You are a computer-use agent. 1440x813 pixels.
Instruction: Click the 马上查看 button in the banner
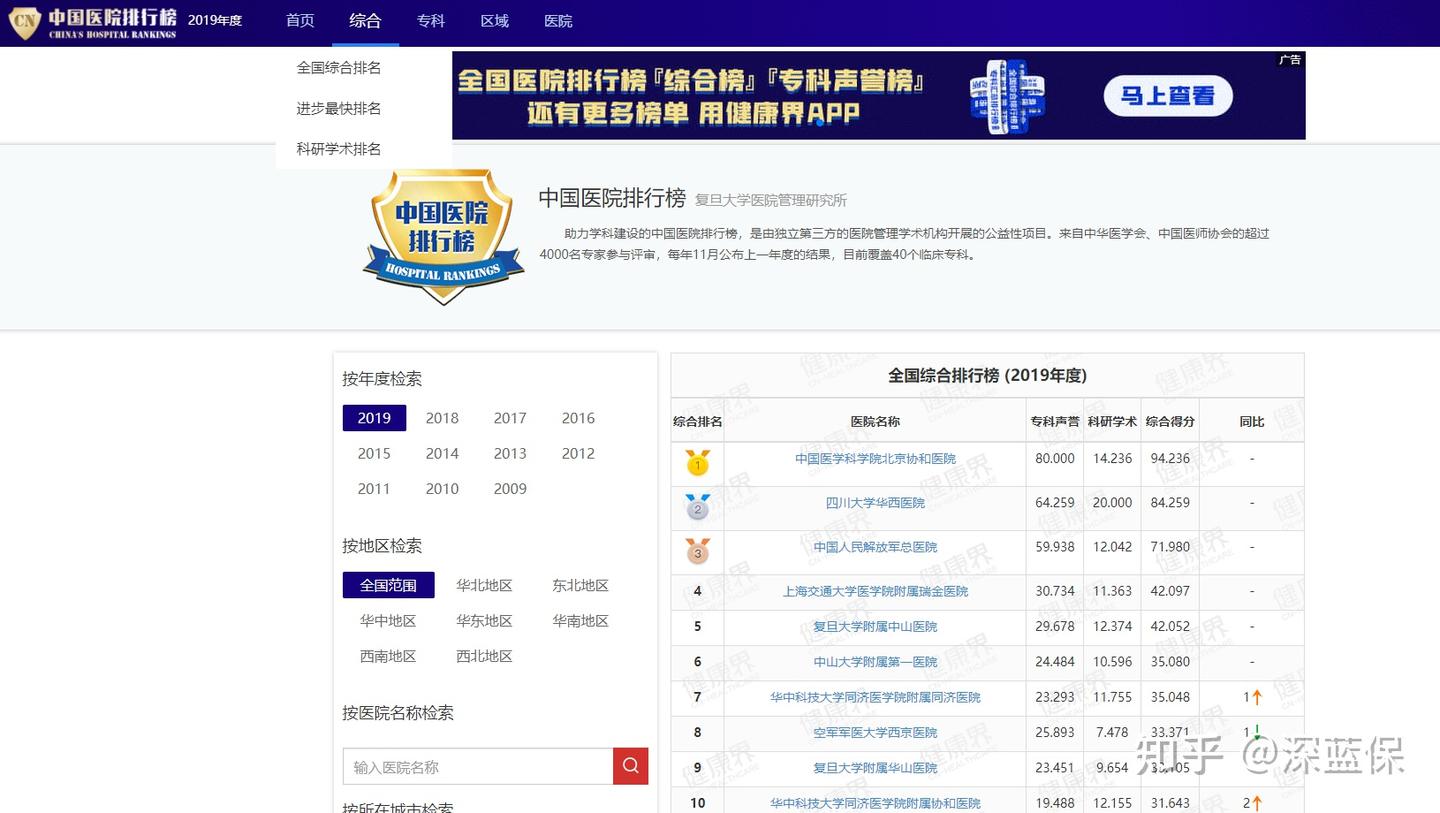[1168, 96]
